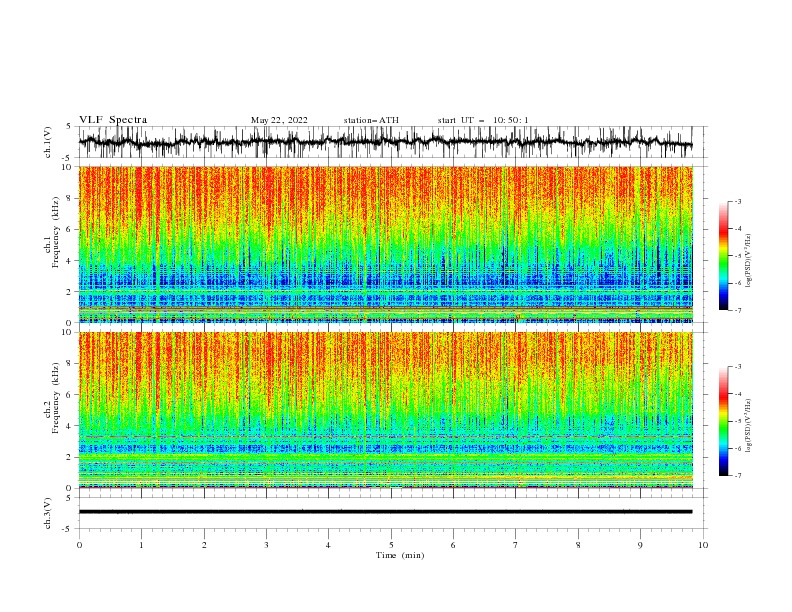Click time axis tick label "10"
The height and width of the screenshot is (612, 792).
(703, 545)
